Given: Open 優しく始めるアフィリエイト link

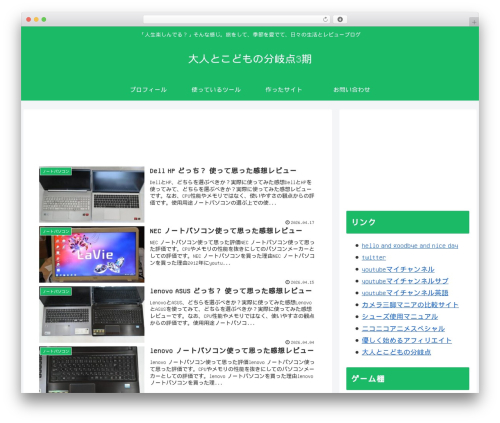Looking at the screenshot, I should point(407,340).
